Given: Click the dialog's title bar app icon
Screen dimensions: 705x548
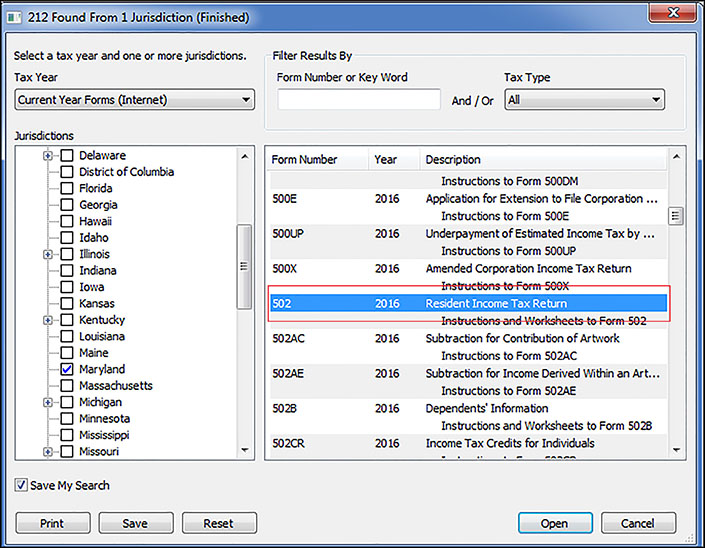Looking at the screenshot, I should [x=15, y=17].
